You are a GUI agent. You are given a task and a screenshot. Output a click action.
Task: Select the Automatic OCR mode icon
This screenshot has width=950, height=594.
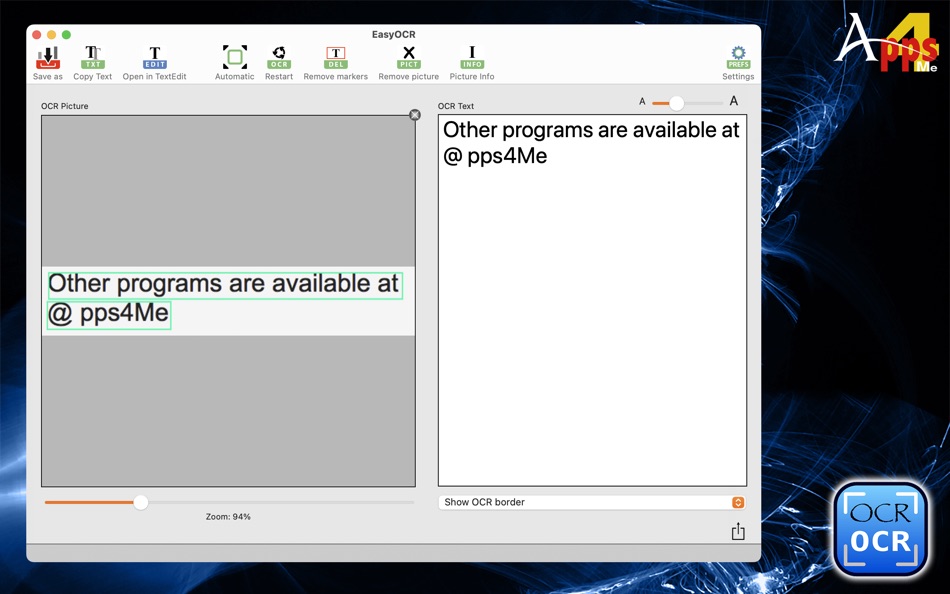[234, 58]
